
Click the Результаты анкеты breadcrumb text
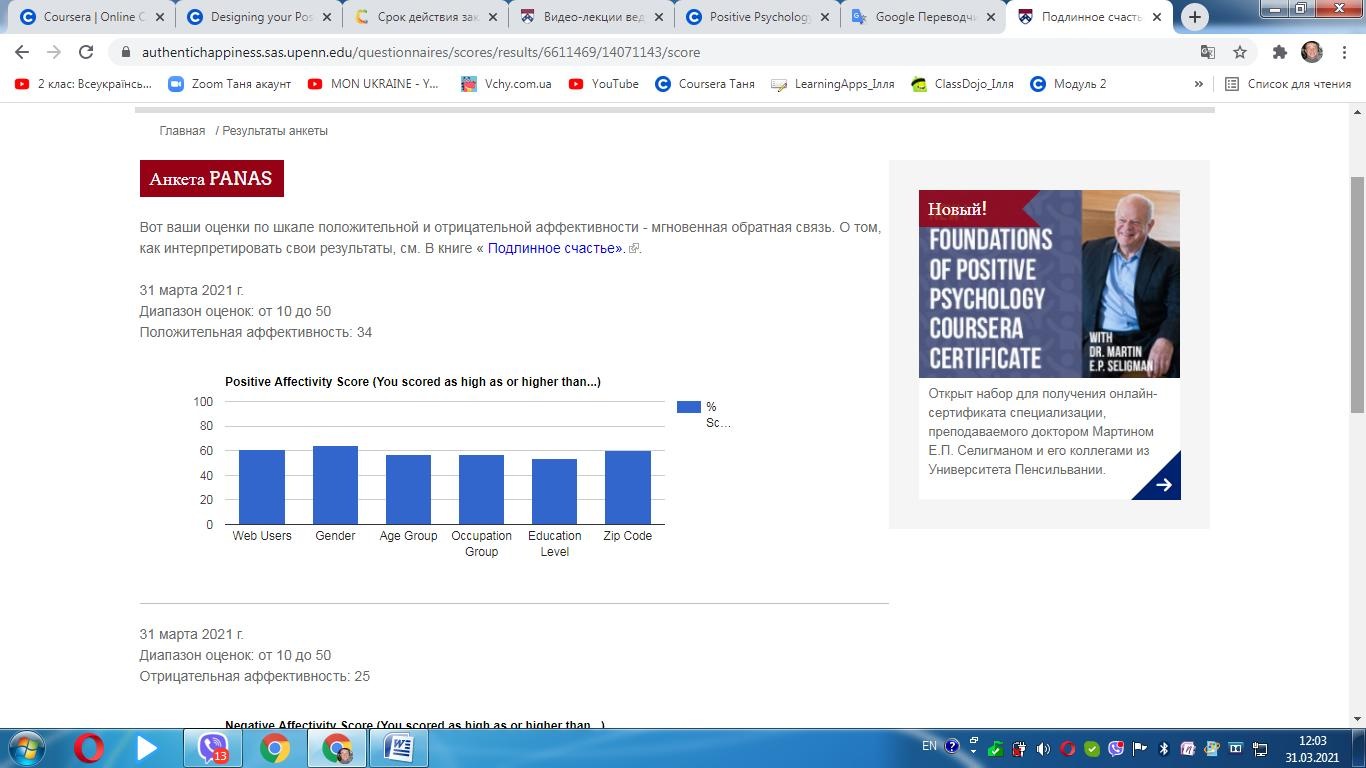[275, 131]
